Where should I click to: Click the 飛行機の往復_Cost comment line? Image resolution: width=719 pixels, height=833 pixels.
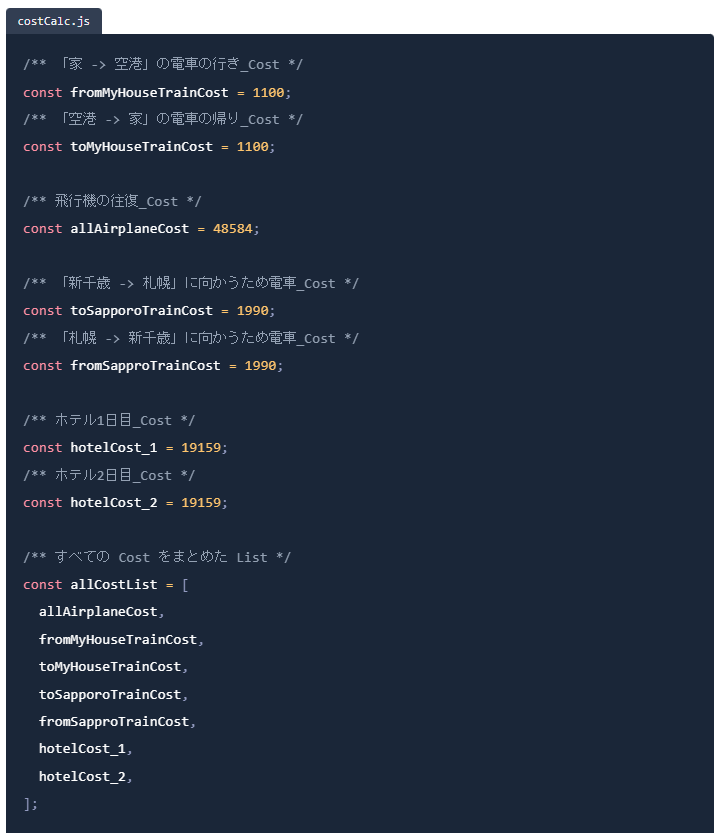tap(112, 201)
